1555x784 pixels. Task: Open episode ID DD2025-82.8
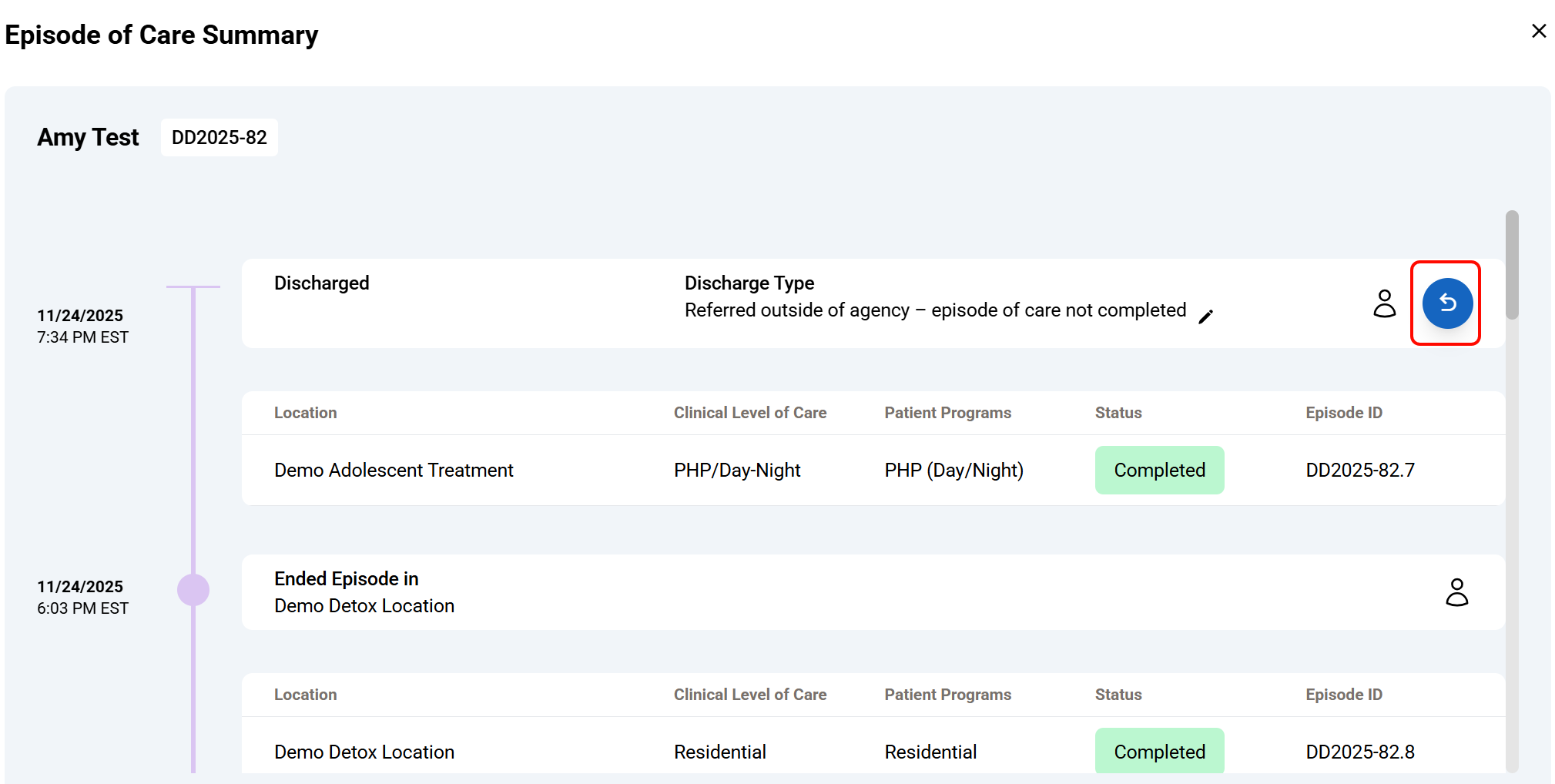click(1359, 752)
